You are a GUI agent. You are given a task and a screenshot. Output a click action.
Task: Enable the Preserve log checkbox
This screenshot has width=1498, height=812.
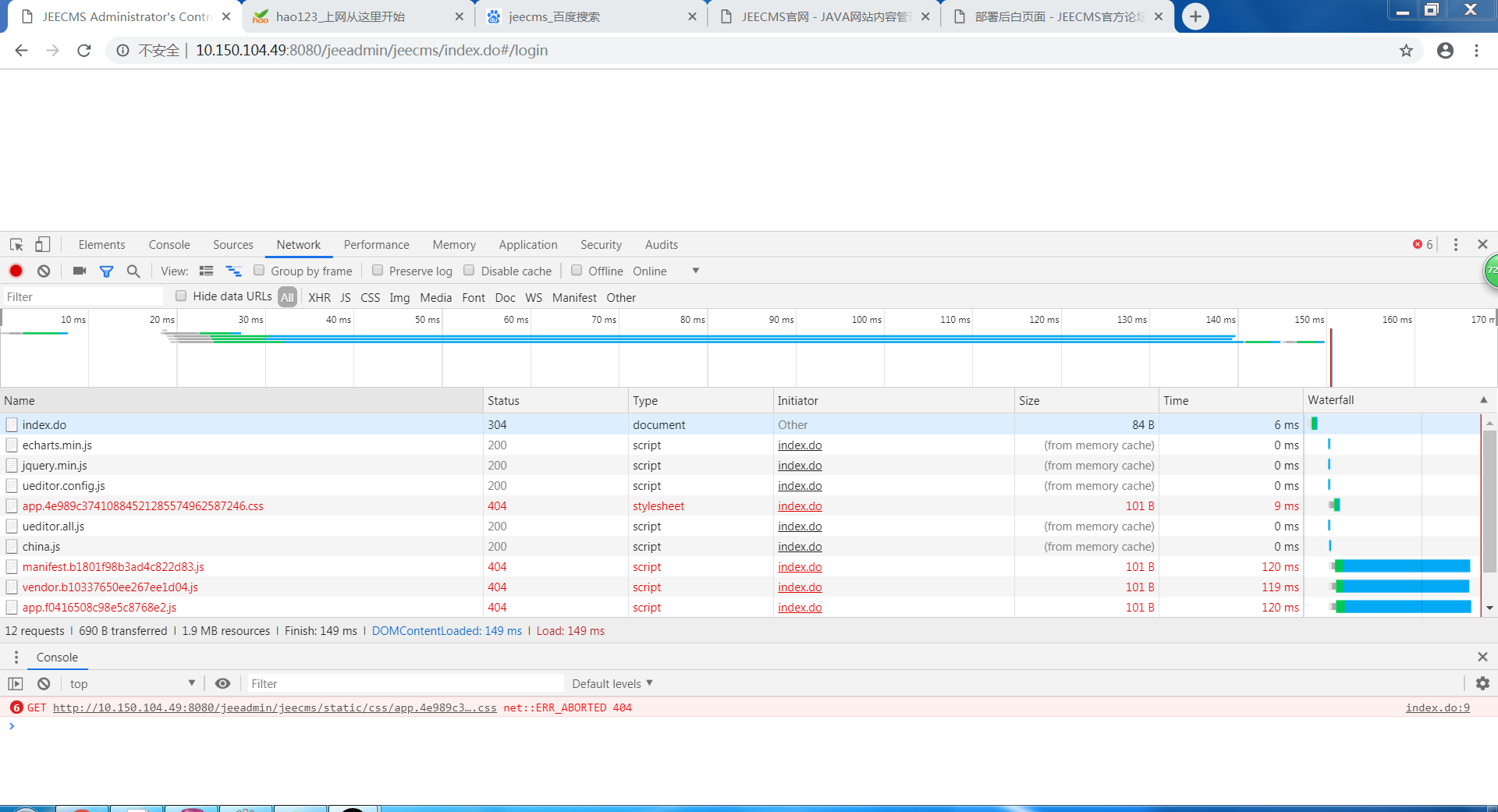(378, 271)
